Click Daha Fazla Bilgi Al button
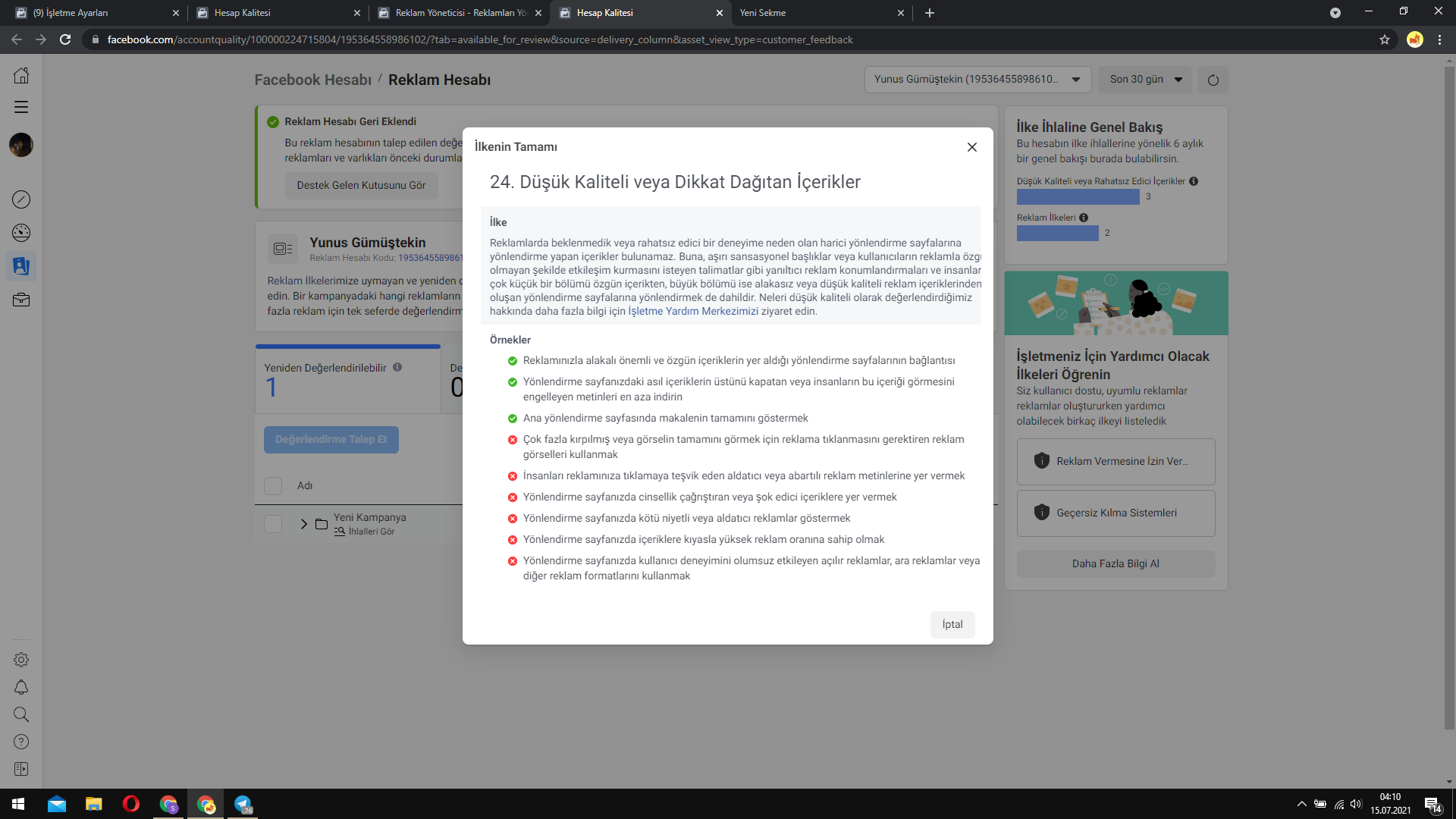The height and width of the screenshot is (819, 1456). click(x=1116, y=564)
